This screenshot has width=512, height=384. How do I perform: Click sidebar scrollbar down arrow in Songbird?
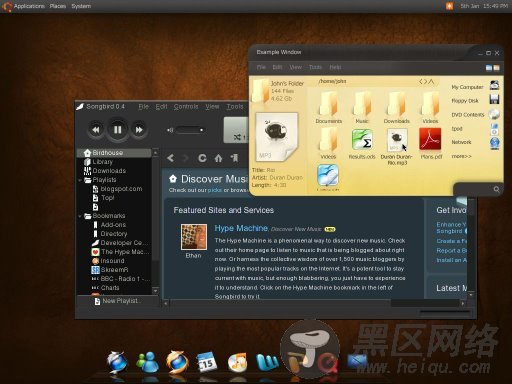155,290
